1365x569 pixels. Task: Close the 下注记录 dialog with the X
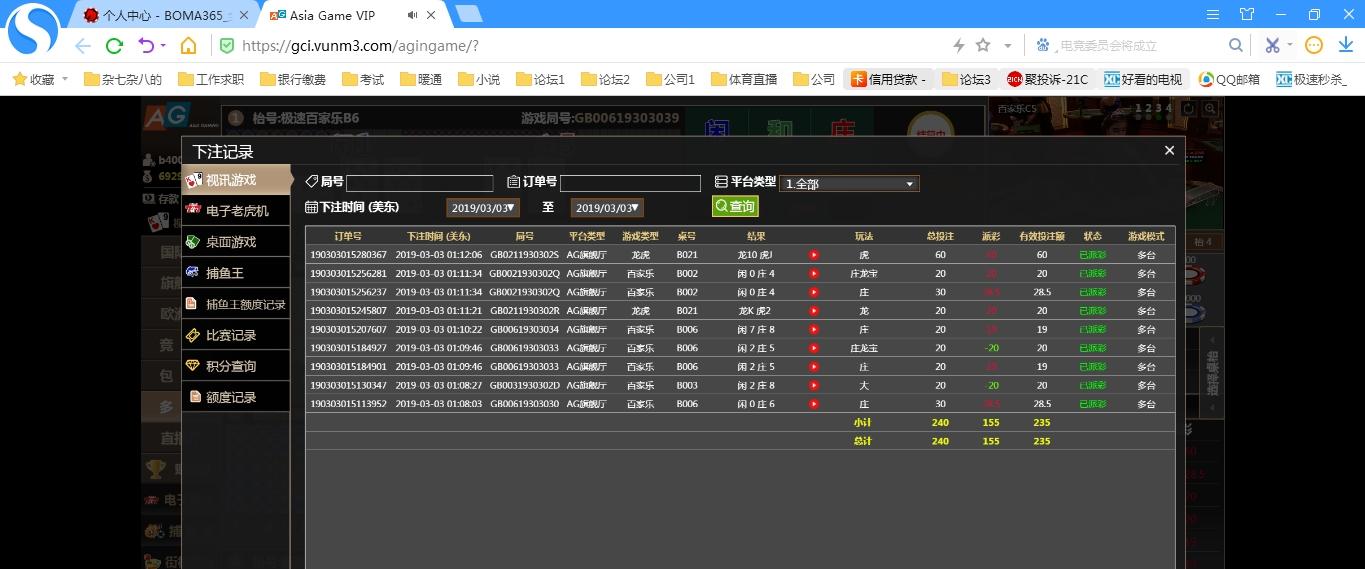[x=1169, y=151]
